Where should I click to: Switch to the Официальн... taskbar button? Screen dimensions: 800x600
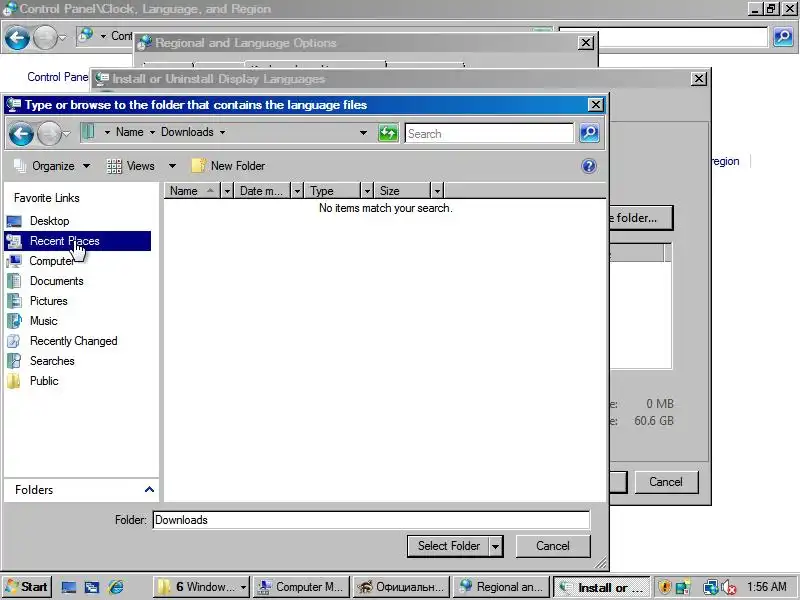402,587
